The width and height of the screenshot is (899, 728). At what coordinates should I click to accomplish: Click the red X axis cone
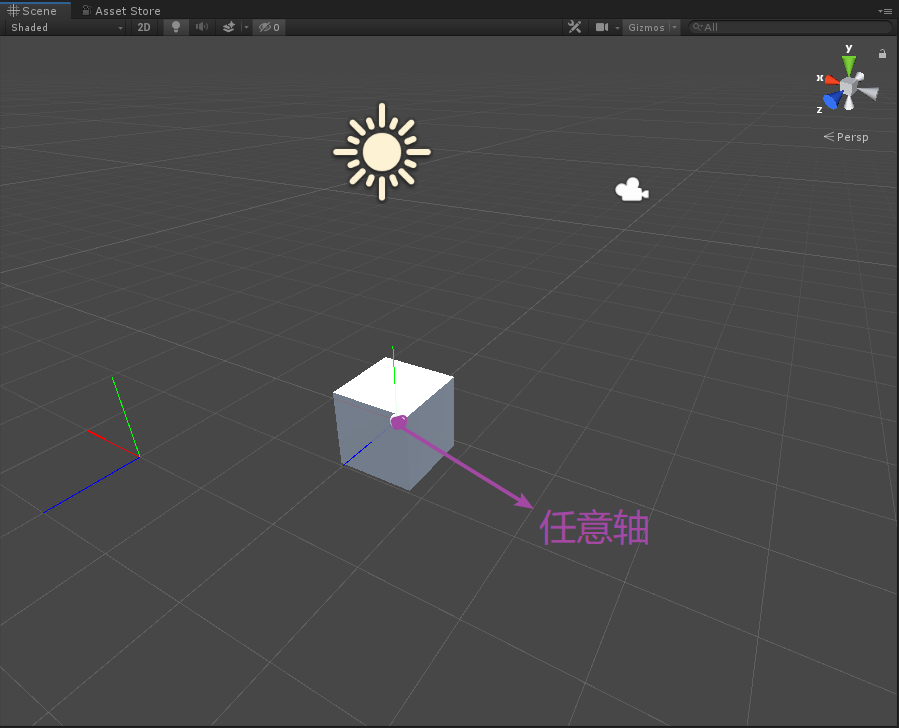coord(831,80)
